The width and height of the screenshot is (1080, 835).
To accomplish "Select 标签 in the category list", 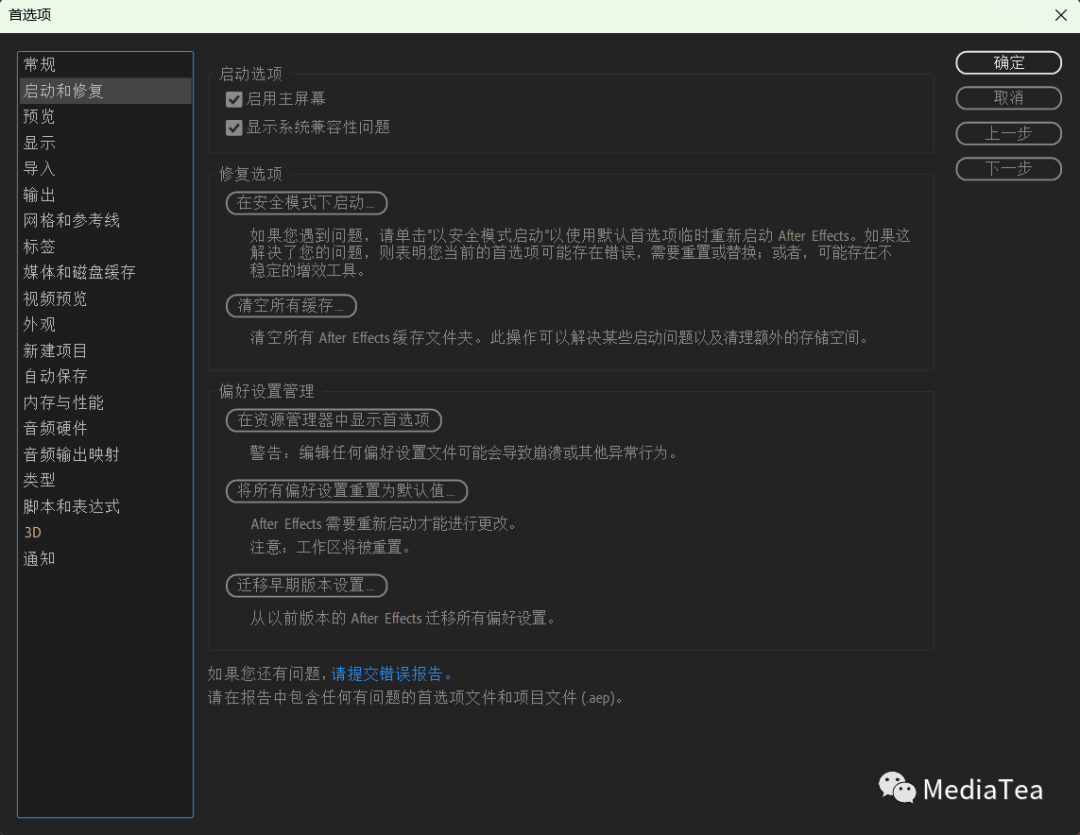I will (x=105, y=247).
